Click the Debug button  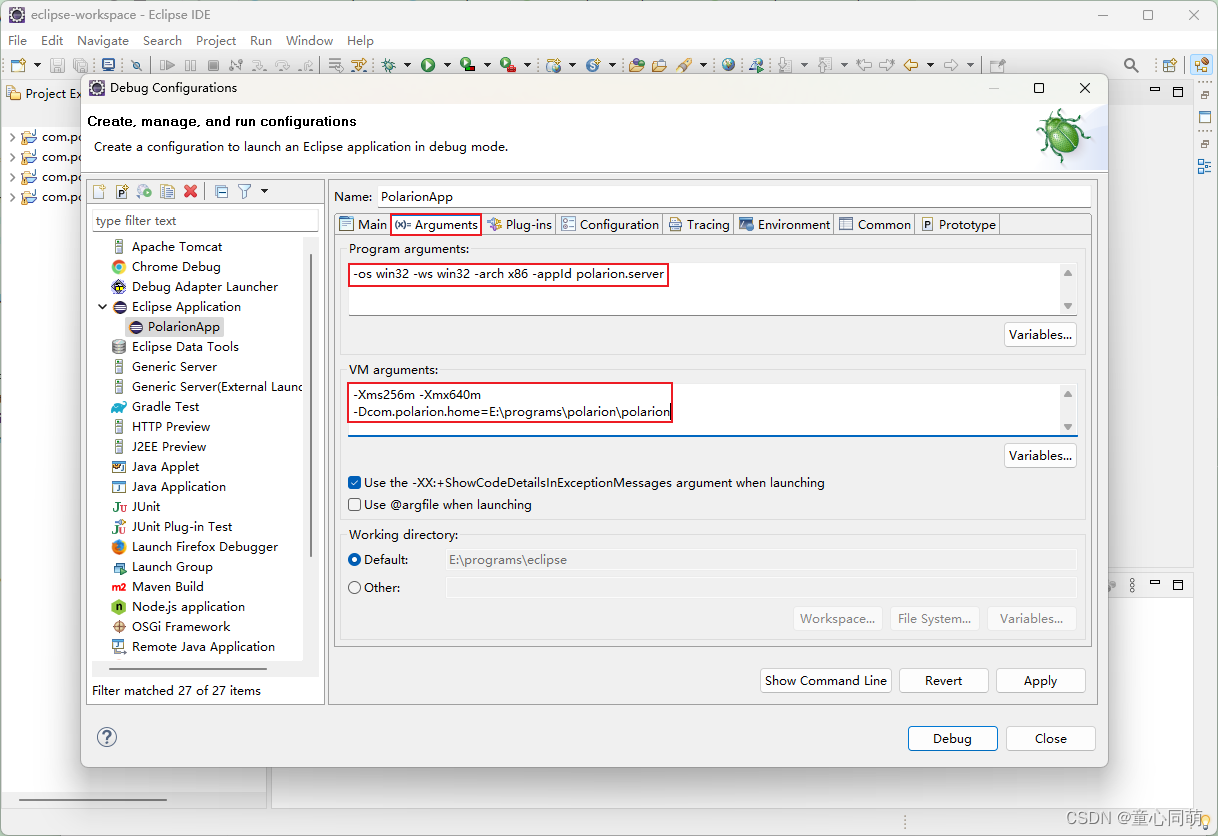952,738
